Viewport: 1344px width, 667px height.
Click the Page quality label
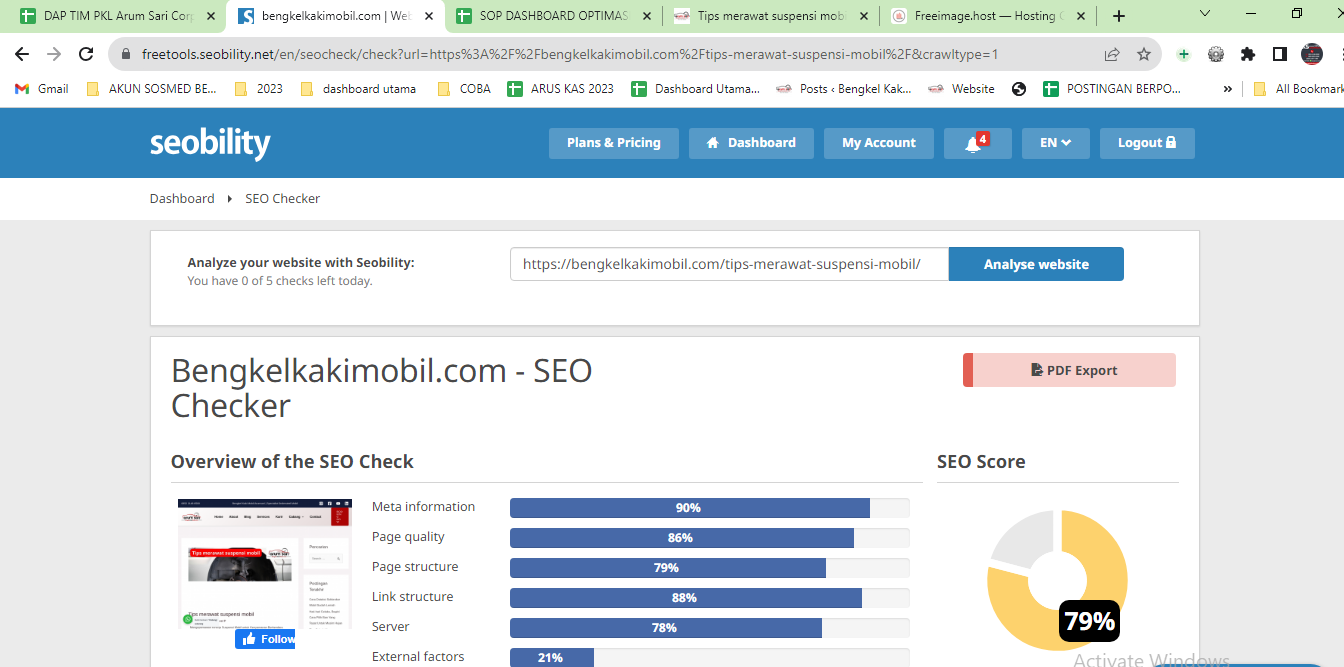[408, 537]
